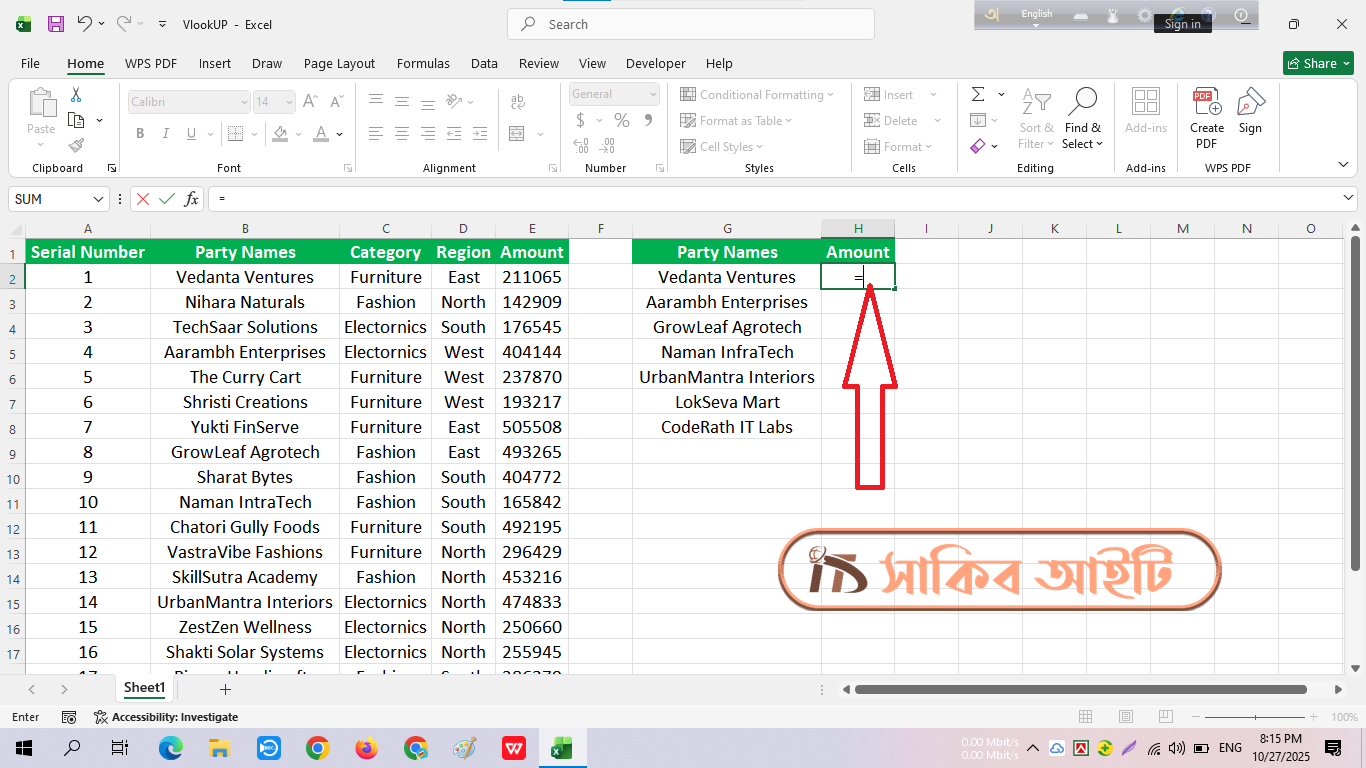Open the Formulas ribbon tab
1366x768 pixels.
423,63
